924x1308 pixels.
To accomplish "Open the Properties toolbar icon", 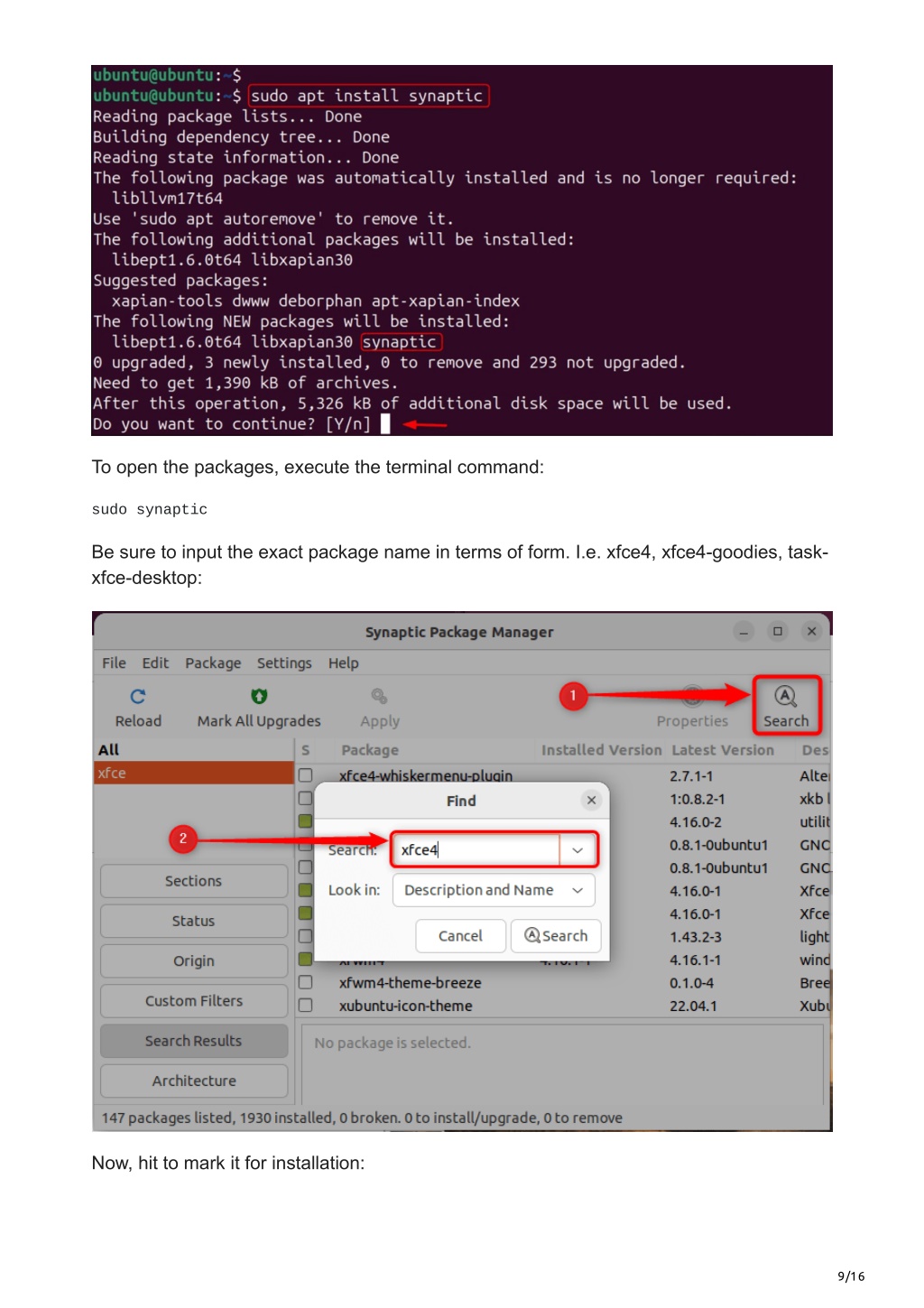I will point(692,696).
